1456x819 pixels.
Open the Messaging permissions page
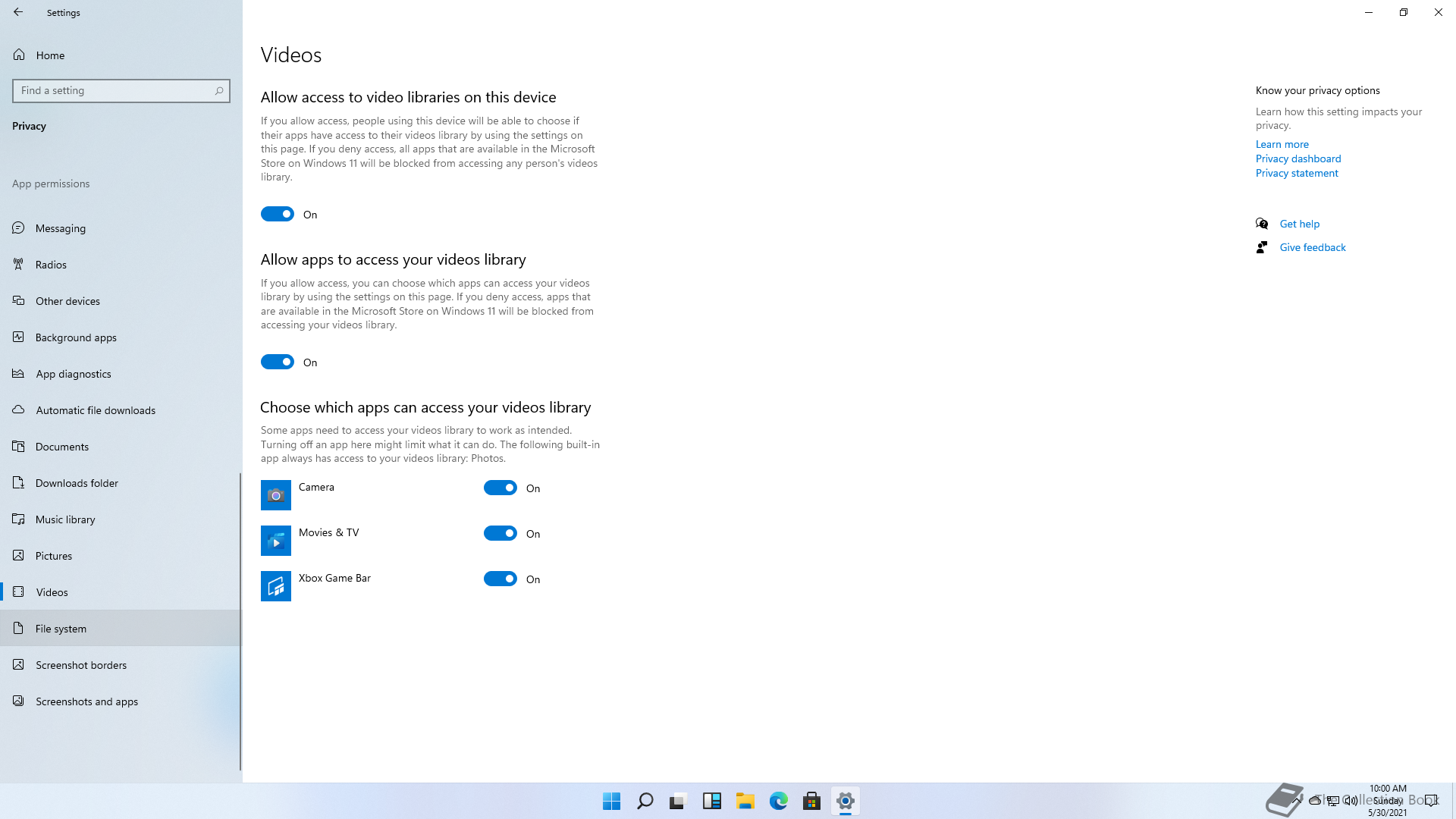click(x=120, y=227)
